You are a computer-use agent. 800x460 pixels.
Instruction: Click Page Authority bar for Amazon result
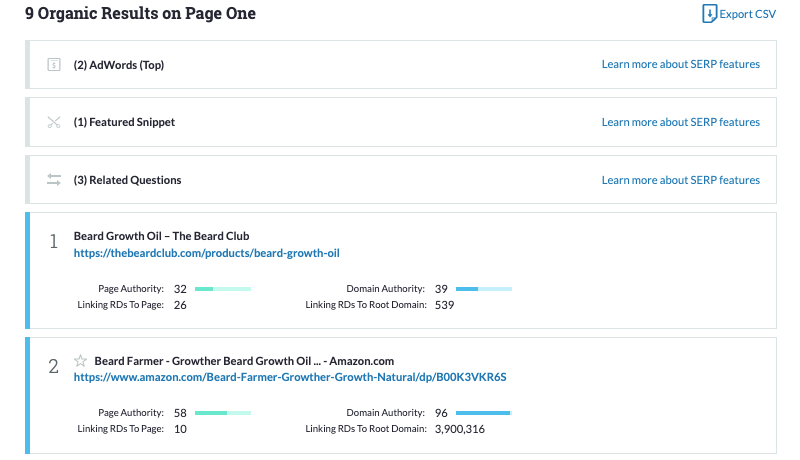click(222, 412)
